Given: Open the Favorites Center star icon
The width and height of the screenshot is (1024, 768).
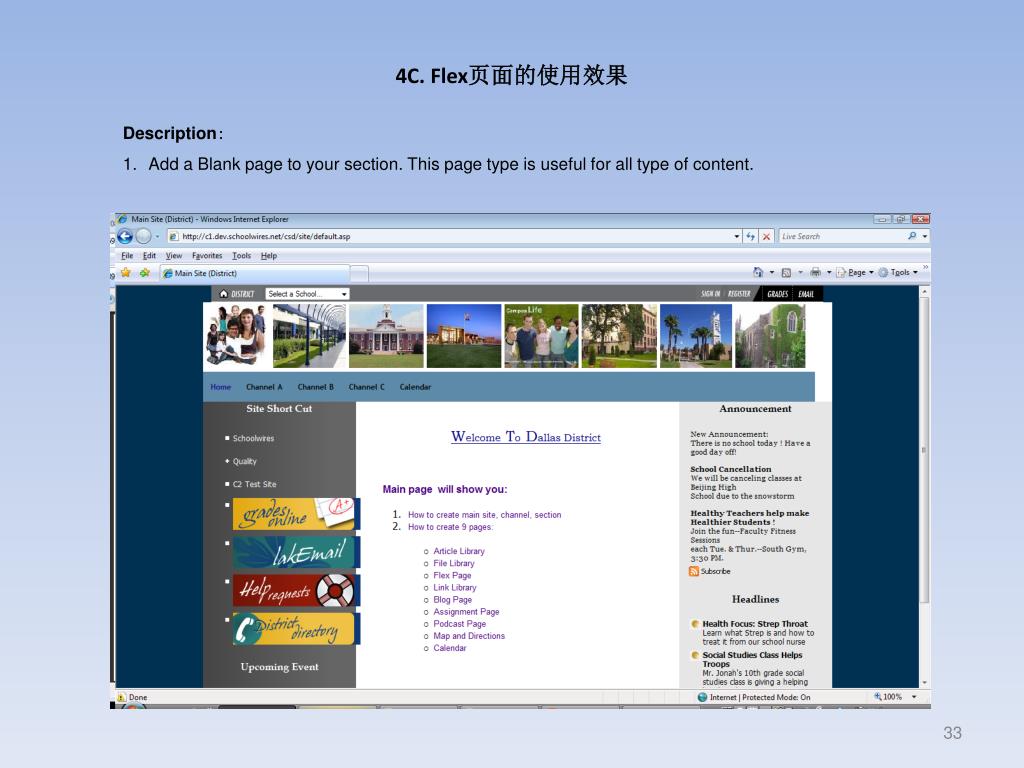Looking at the screenshot, I should (126, 273).
